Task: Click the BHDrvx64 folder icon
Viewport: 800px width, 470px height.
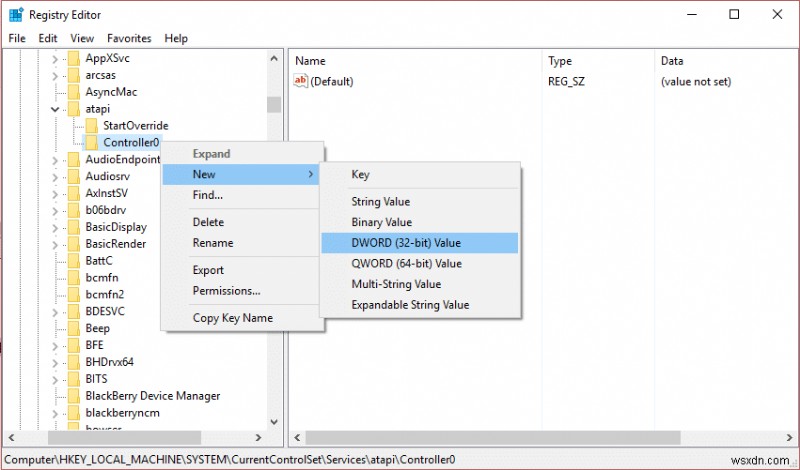Action: point(74,361)
